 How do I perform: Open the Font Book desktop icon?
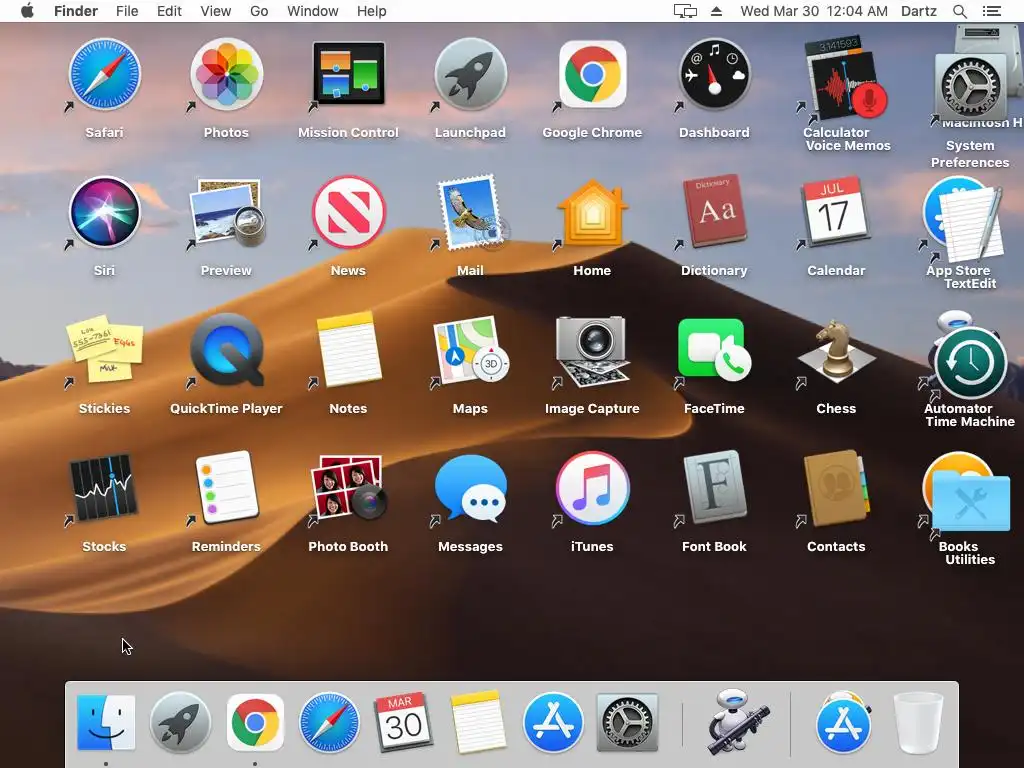coord(714,487)
